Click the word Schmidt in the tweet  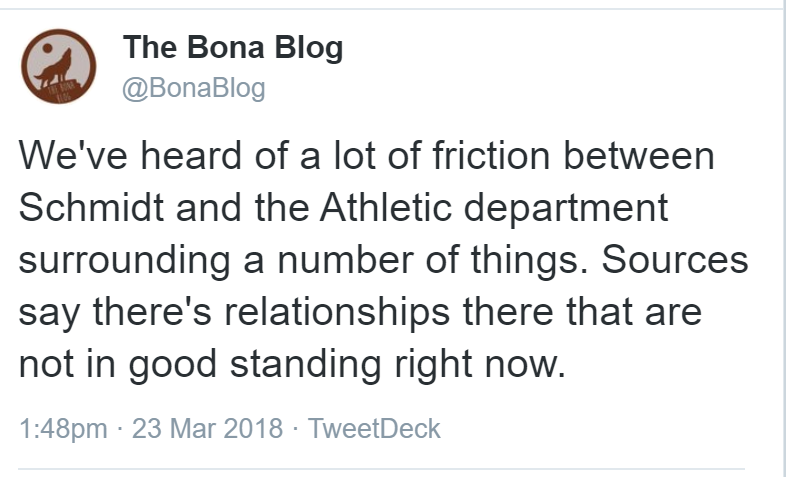click(x=91, y=208)
